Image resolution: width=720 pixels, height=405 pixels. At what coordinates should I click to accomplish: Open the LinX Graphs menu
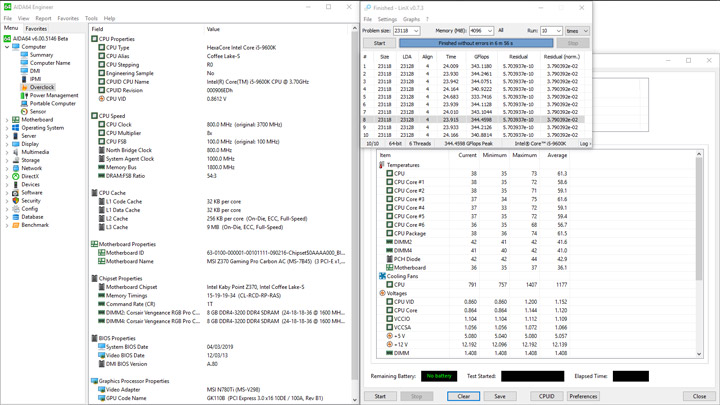pos(411,19)
